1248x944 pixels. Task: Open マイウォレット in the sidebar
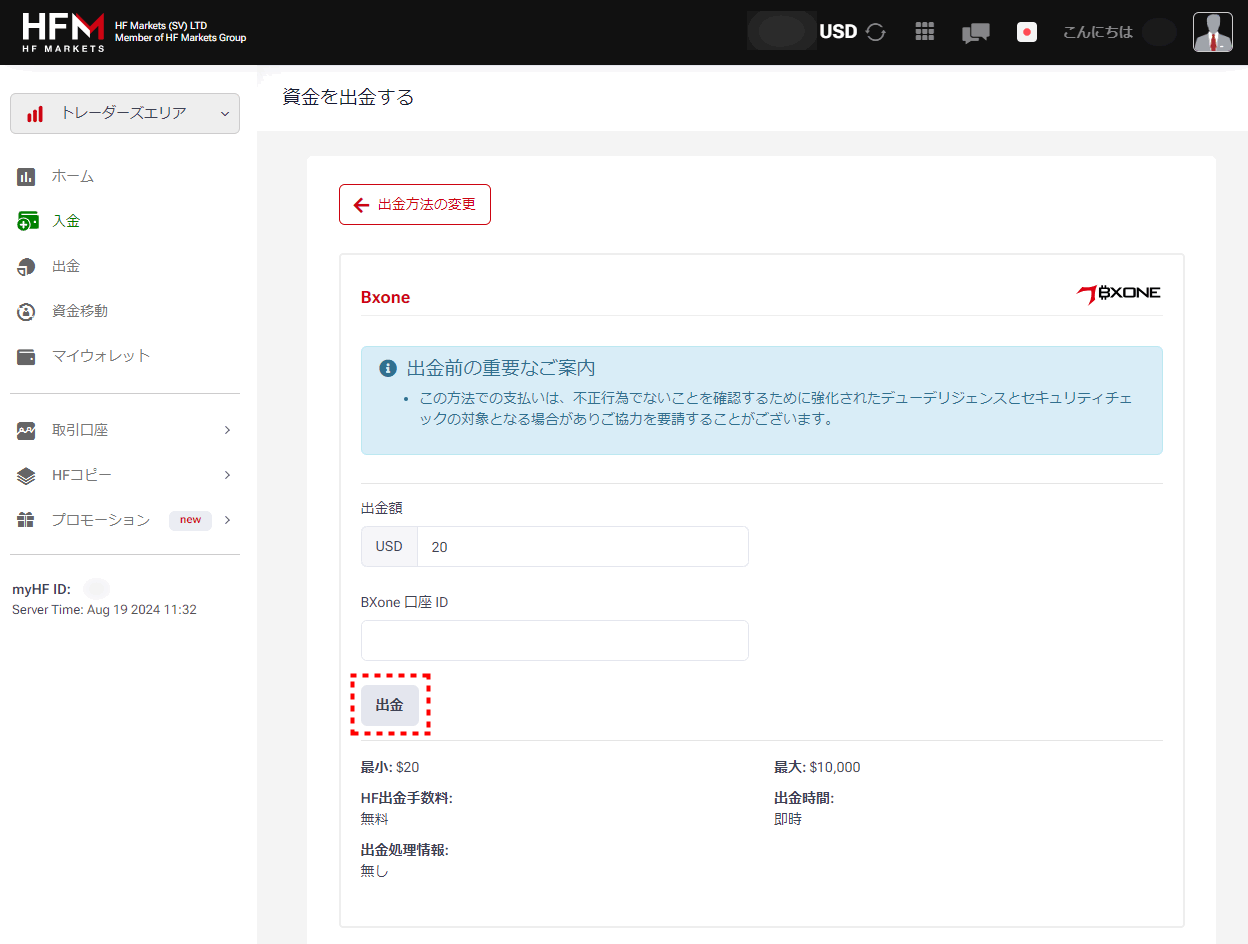tap(101, 355)
